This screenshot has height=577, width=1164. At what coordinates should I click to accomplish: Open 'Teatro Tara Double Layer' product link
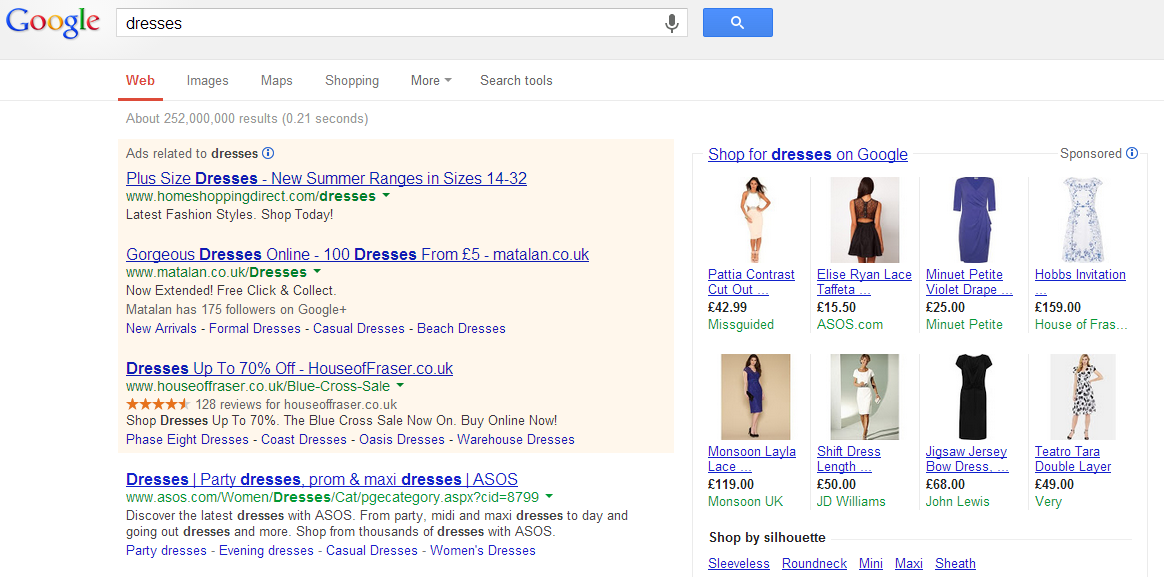(1073, 460)
